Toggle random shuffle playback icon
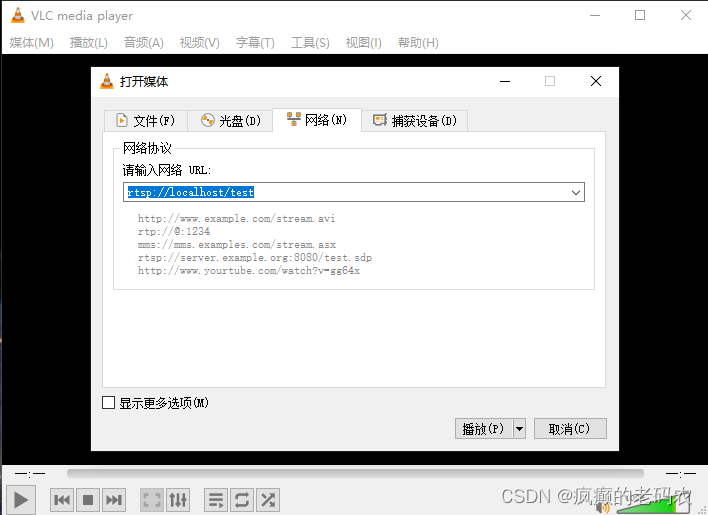 268,500
